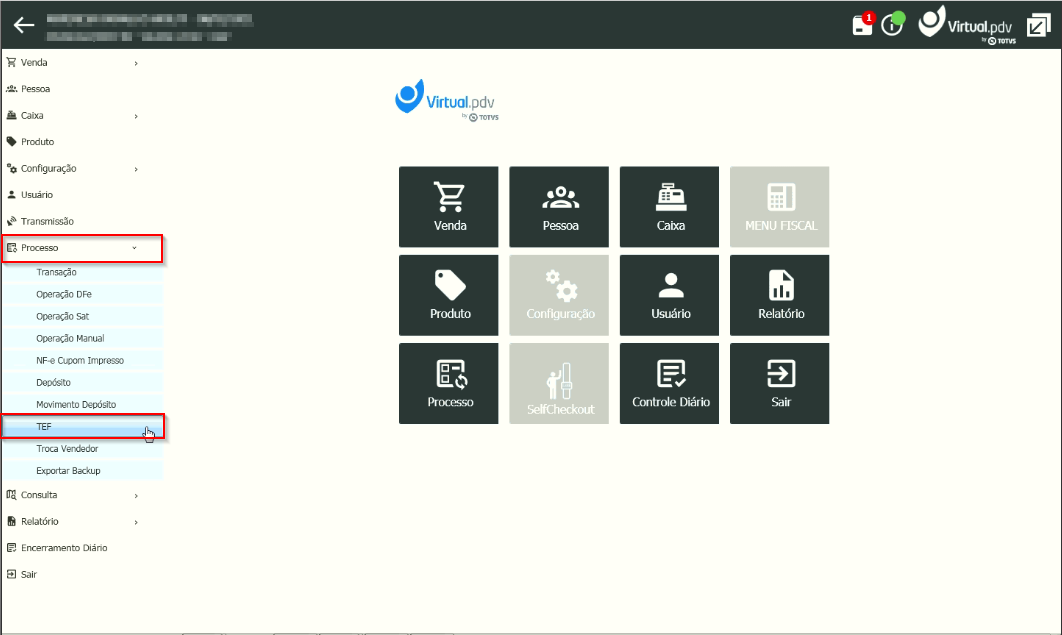Image resolution: width=1062 pixels, height=635 pixels.
Task: Open the Produto tag tile
Action: (448, 295)
